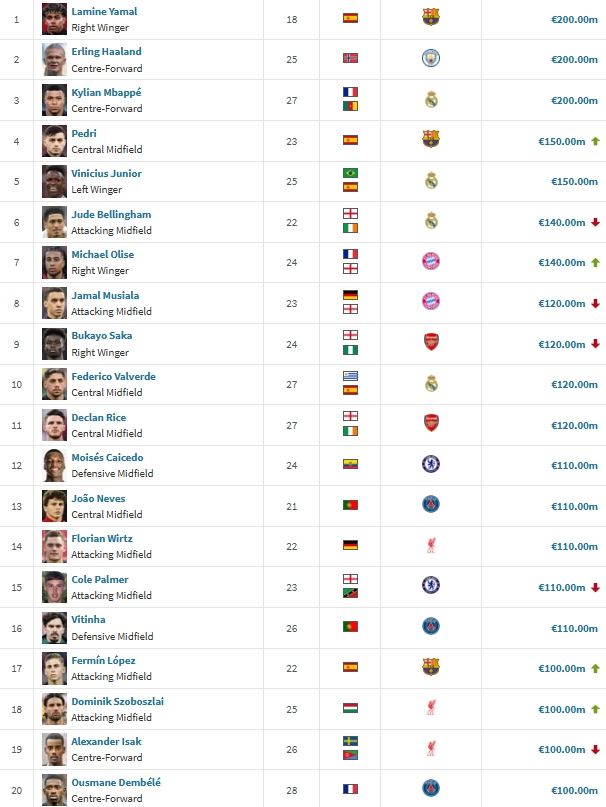Click the Arsenal crest in Bukayo Saka's row
Image resolution: width=606 pixels, height=807 pixels.
point(431,343)
